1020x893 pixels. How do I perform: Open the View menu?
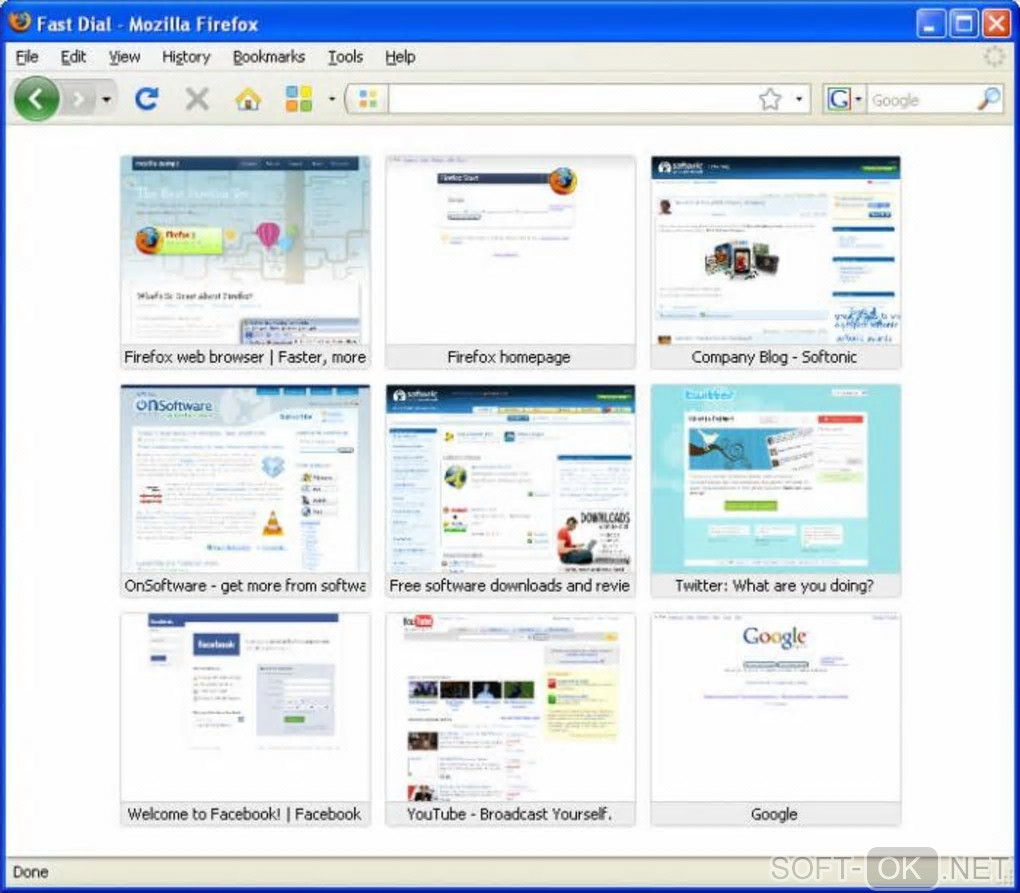coord(124,57)
